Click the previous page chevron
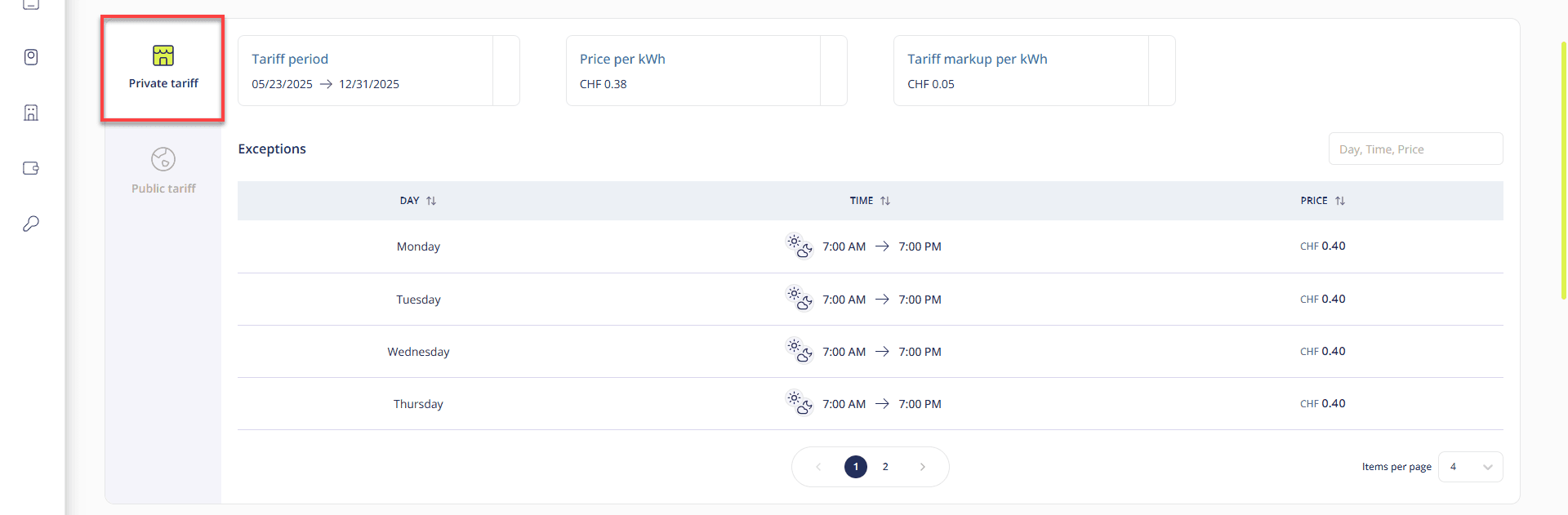Viewport: 1568px width, 515px height. click(818, 467)
